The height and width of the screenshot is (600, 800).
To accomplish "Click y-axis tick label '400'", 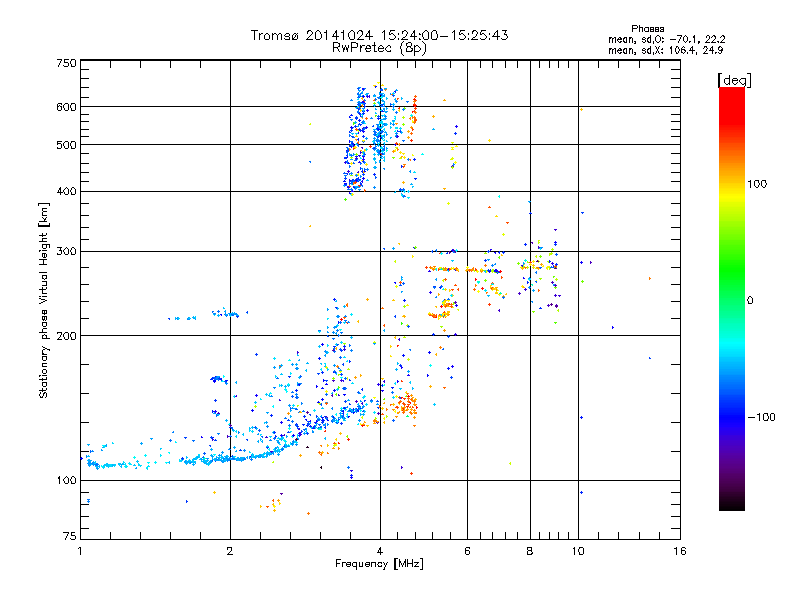I will click(x=66, y=191).
